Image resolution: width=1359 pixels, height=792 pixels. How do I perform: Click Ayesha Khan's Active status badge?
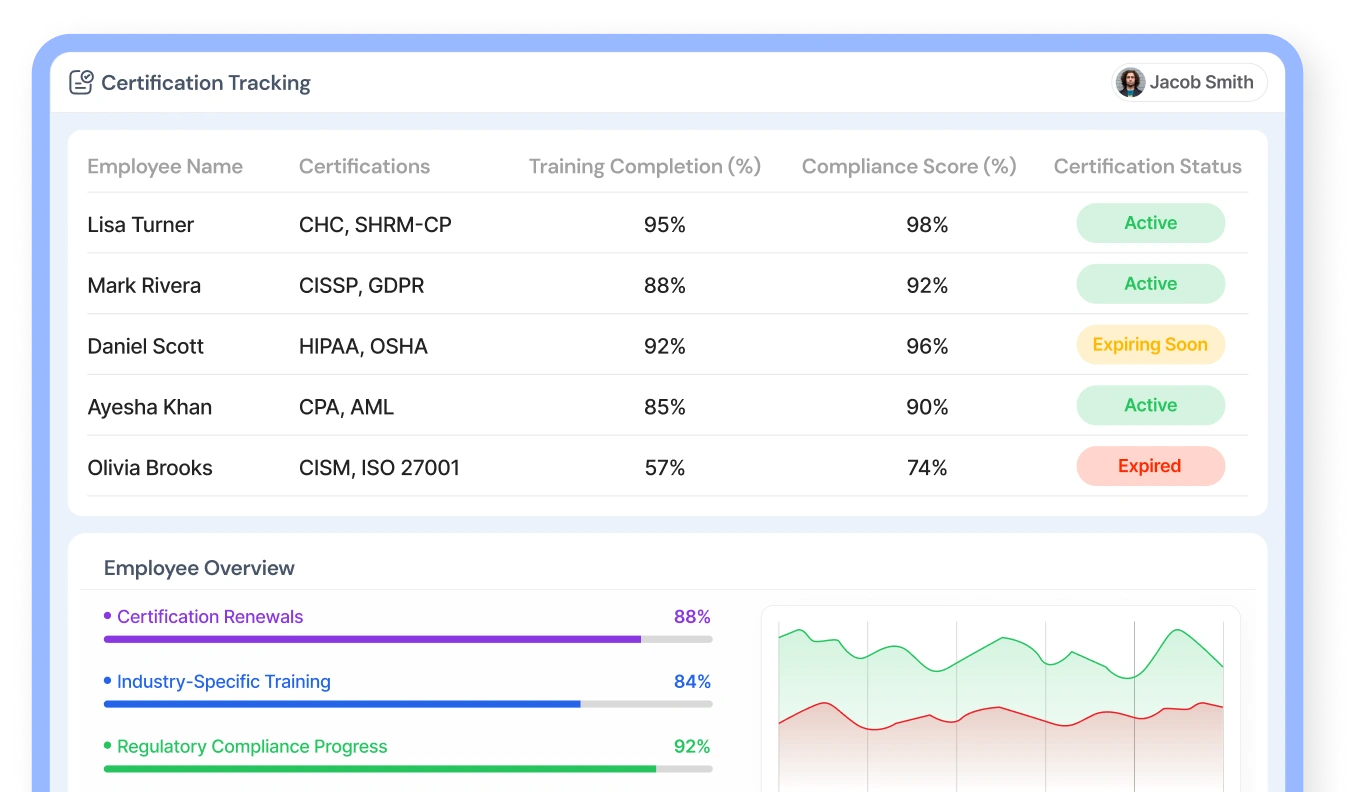click(x=1151, y=405)
